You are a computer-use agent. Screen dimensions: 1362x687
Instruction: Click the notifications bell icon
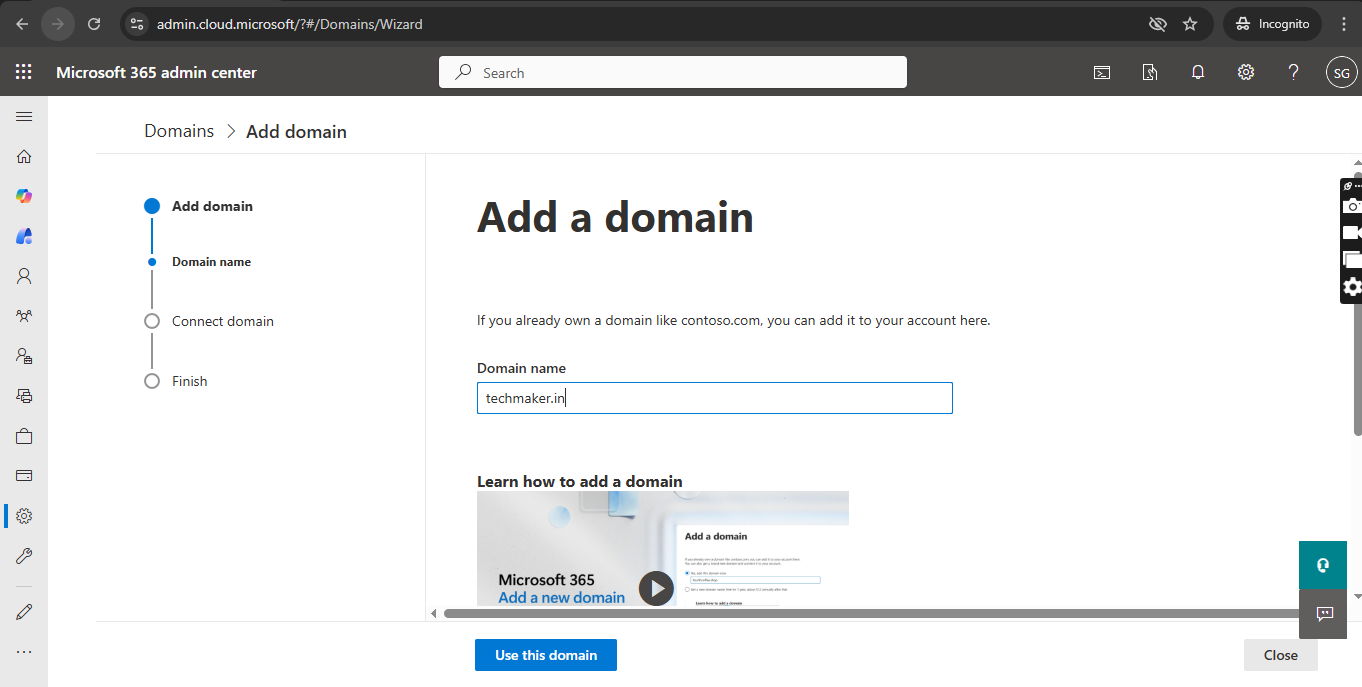tap(1197, 72)
